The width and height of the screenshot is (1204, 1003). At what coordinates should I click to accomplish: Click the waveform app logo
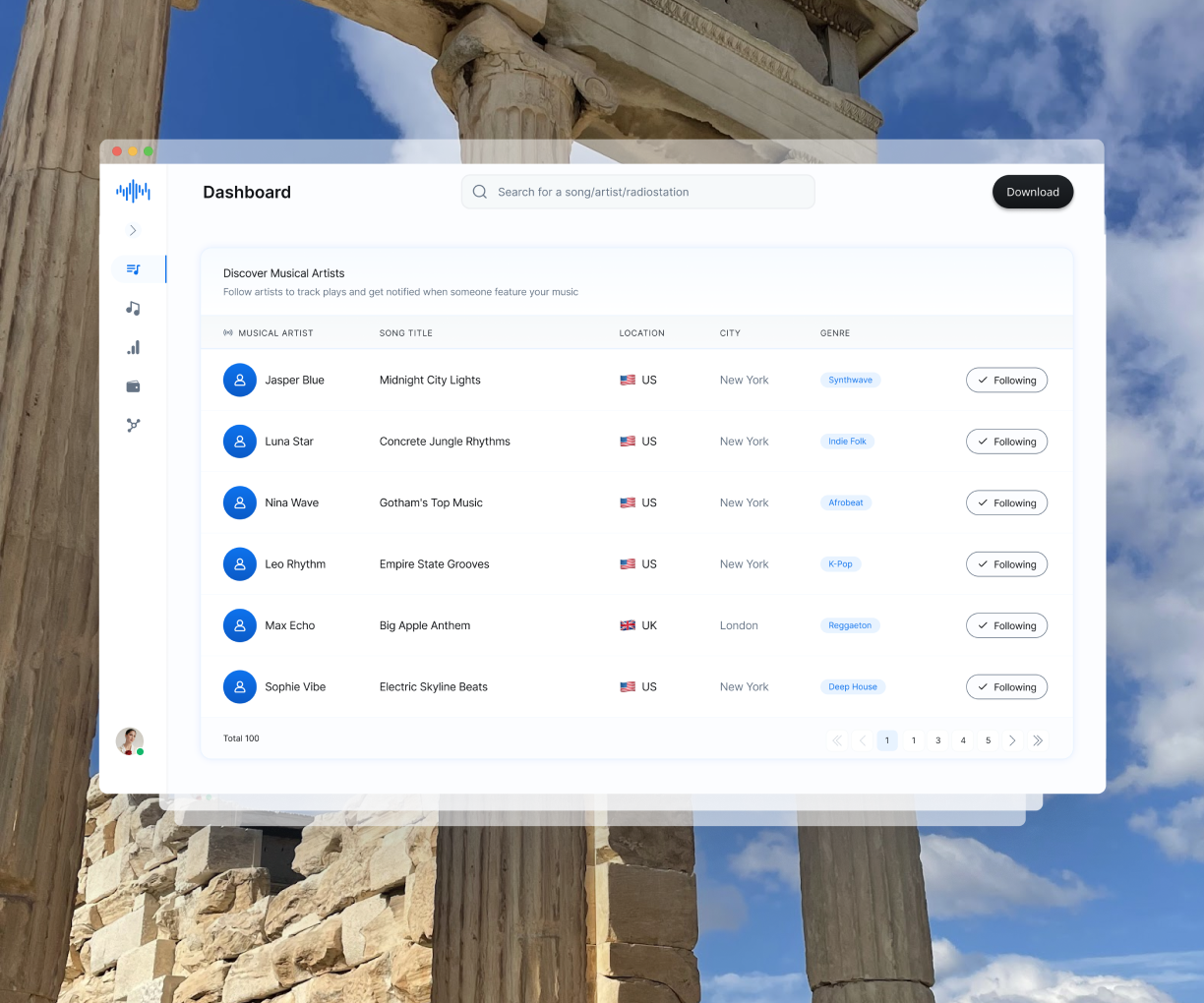coord(133,191)
